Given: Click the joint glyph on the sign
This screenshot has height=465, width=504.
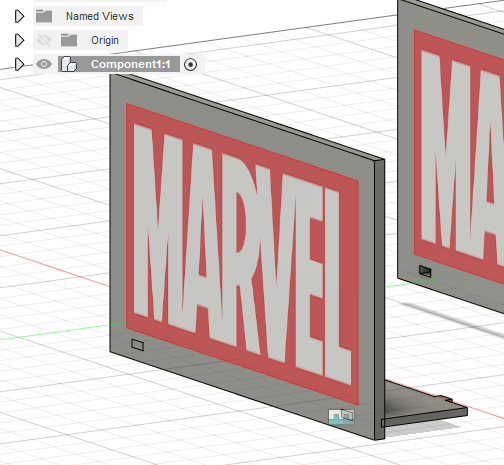Looking at the screenshot, I should pos(341,417).
